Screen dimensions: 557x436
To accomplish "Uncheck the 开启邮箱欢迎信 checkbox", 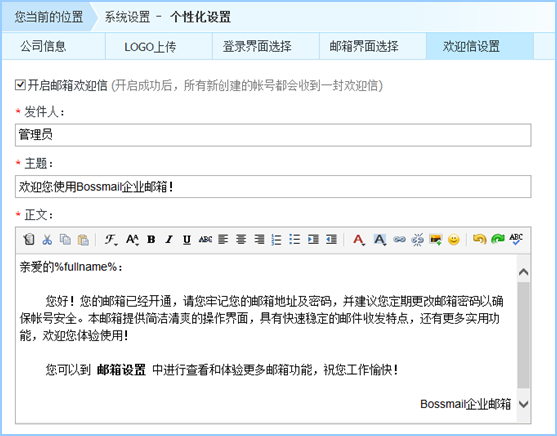I will tap(20, 85).
